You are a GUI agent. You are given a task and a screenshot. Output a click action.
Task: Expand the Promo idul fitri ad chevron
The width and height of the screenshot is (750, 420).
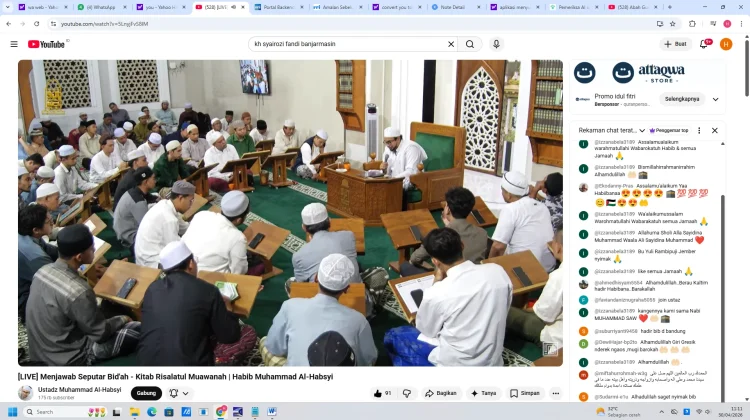(x=716, y=99)
